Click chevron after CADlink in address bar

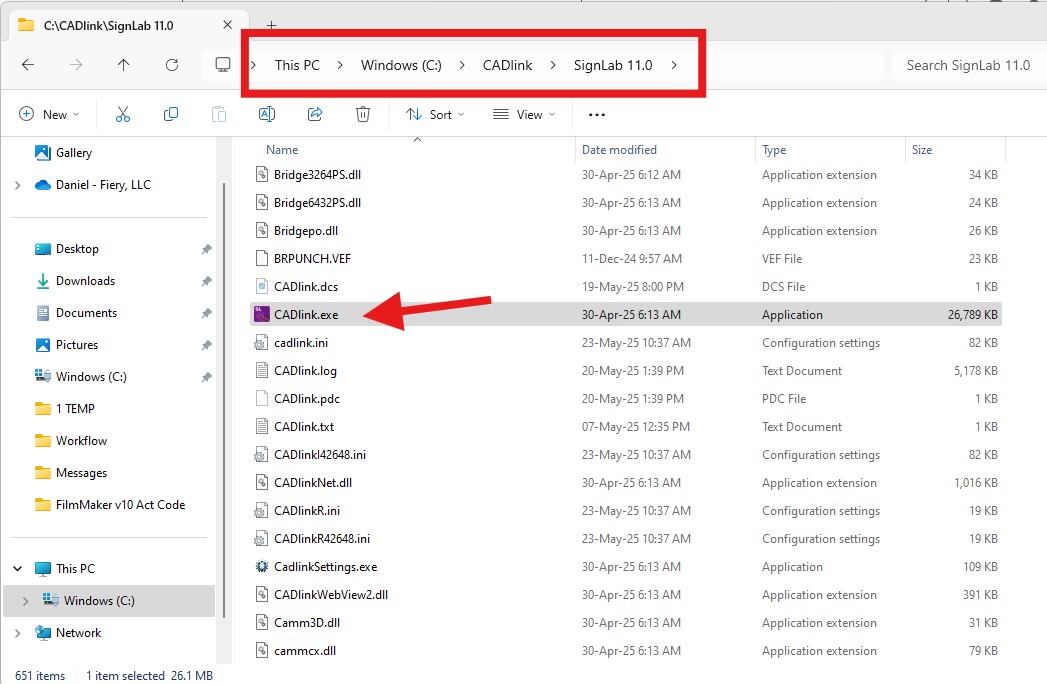553,65
